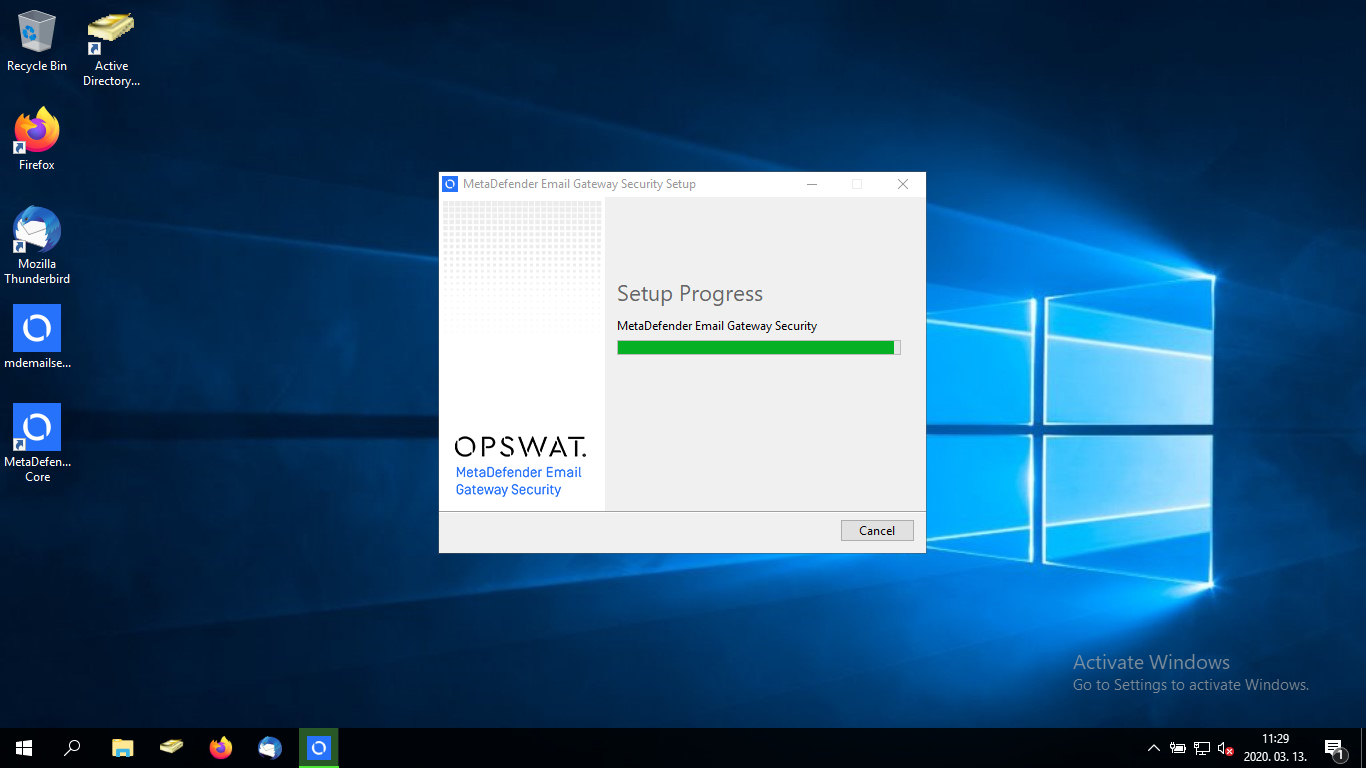Image resolution: width=1366 pixels, height=768 pixels.
Task: Open the notification center with one alert
Action: (x=1333, y=748)
